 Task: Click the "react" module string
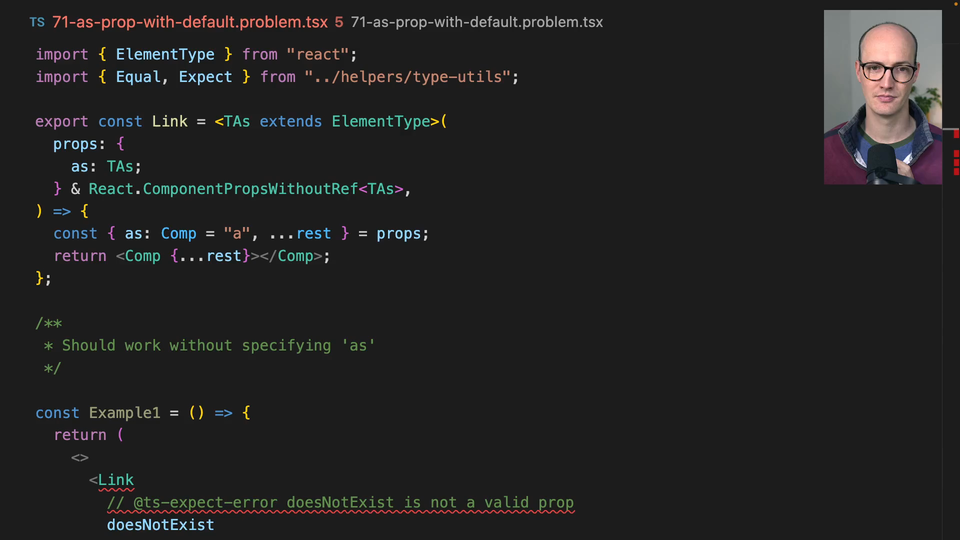coord(320,54)
